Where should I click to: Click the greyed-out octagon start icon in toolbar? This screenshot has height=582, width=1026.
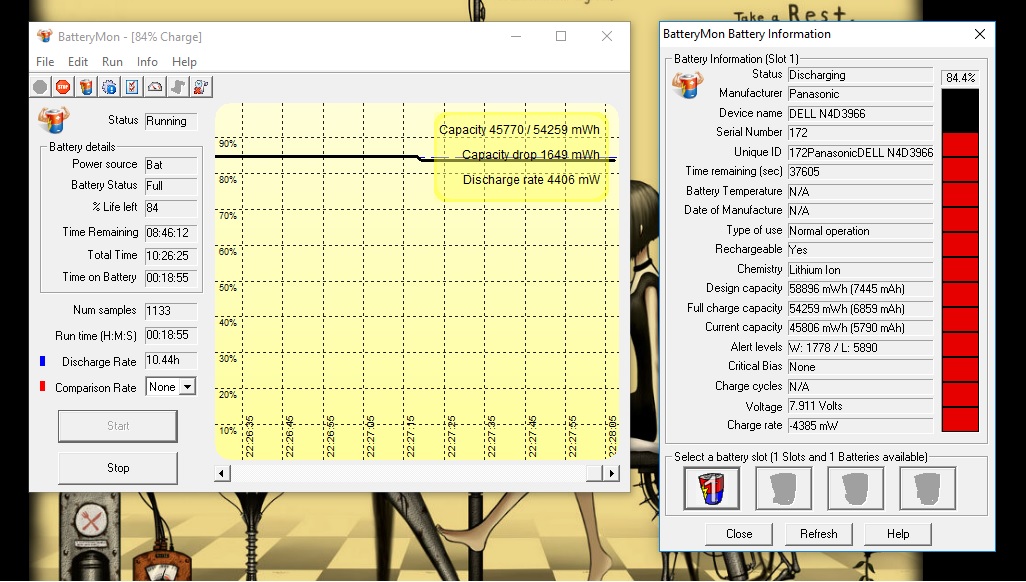click(x=41, y=86)
